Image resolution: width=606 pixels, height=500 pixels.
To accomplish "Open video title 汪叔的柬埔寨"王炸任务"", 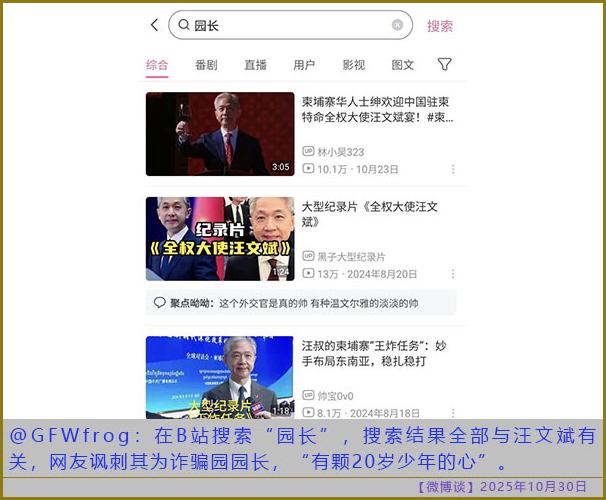I will [x=374, y=354].
